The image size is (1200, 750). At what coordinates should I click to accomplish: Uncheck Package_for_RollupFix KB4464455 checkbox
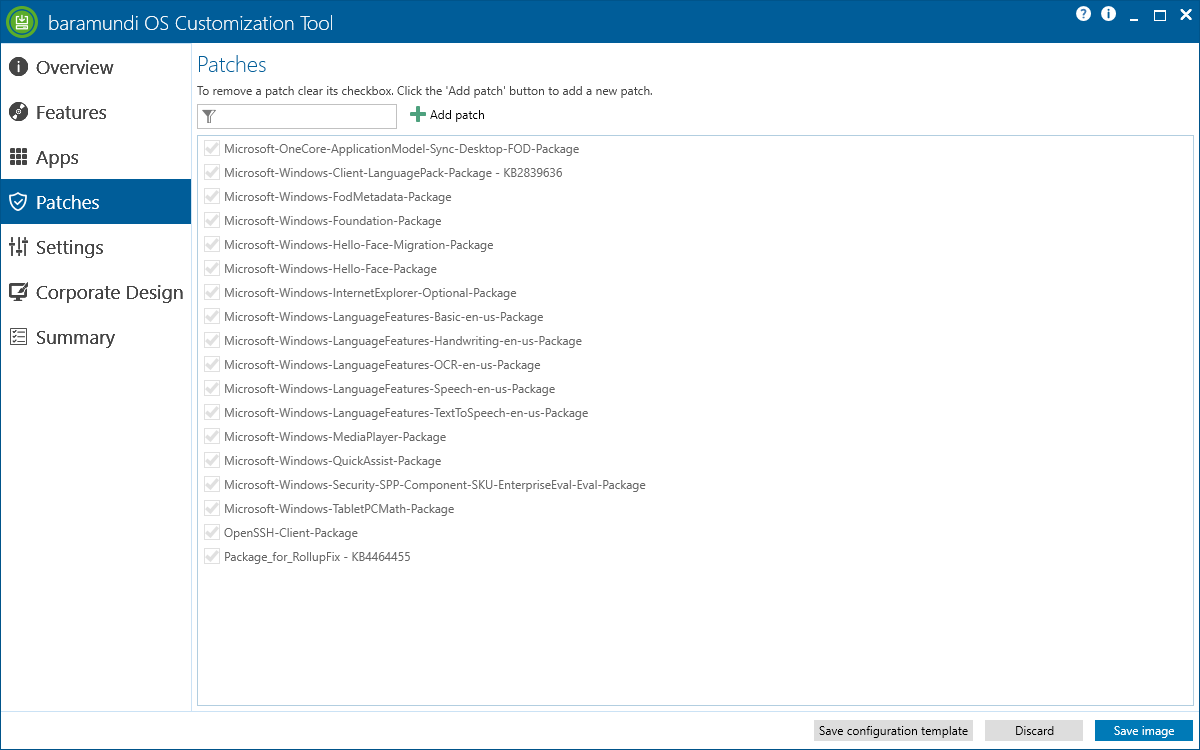pyautogui.click(x=212, y=557)
